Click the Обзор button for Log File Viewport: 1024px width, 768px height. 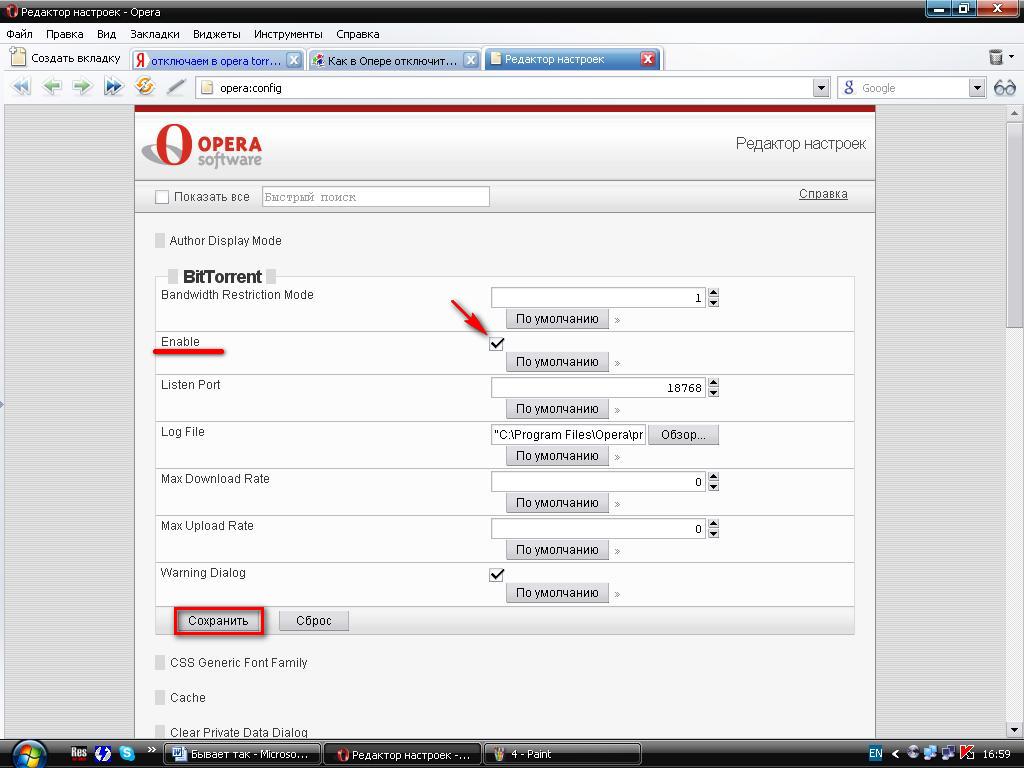[x=683, y=435]
